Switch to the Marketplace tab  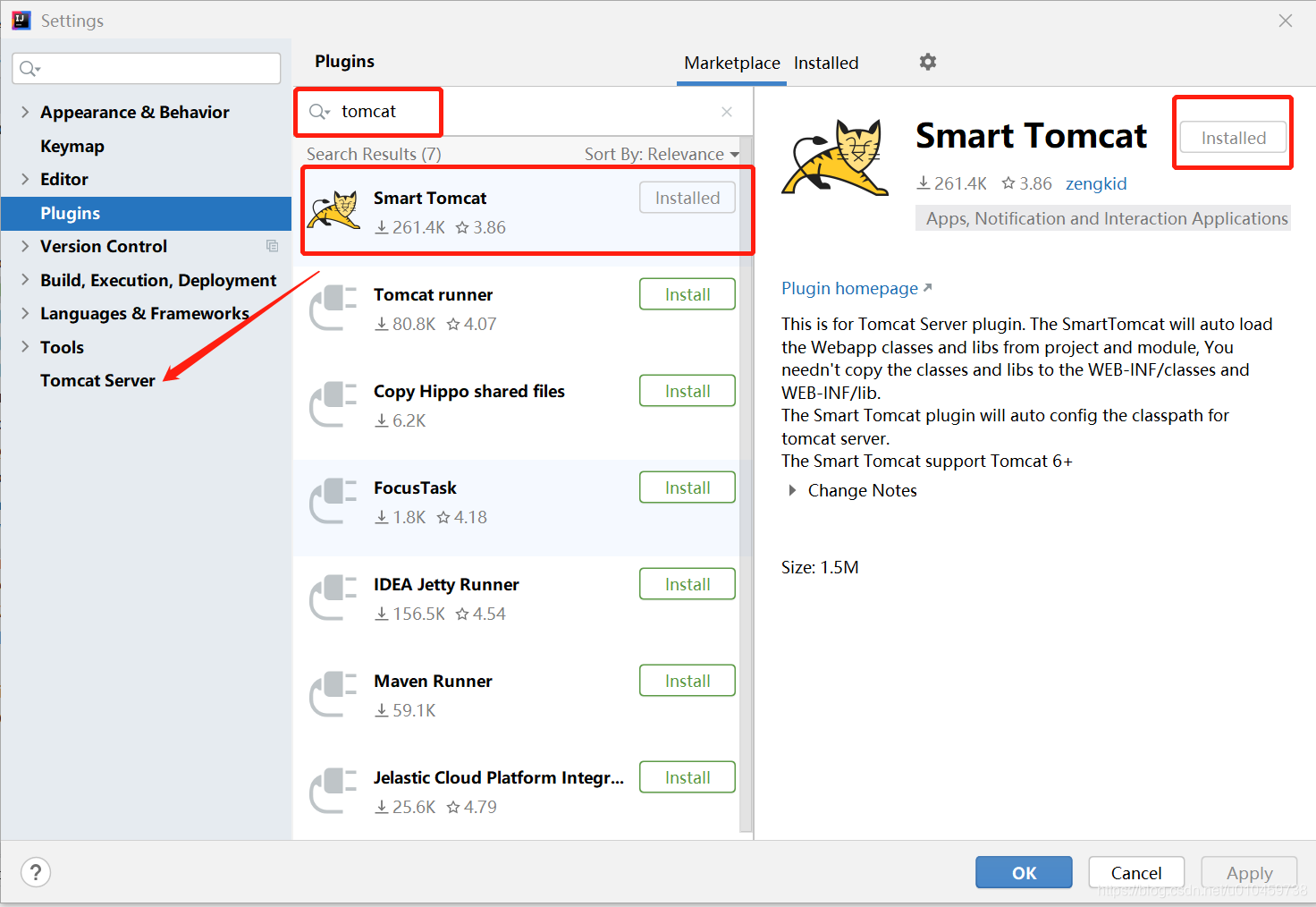[731, 63]
